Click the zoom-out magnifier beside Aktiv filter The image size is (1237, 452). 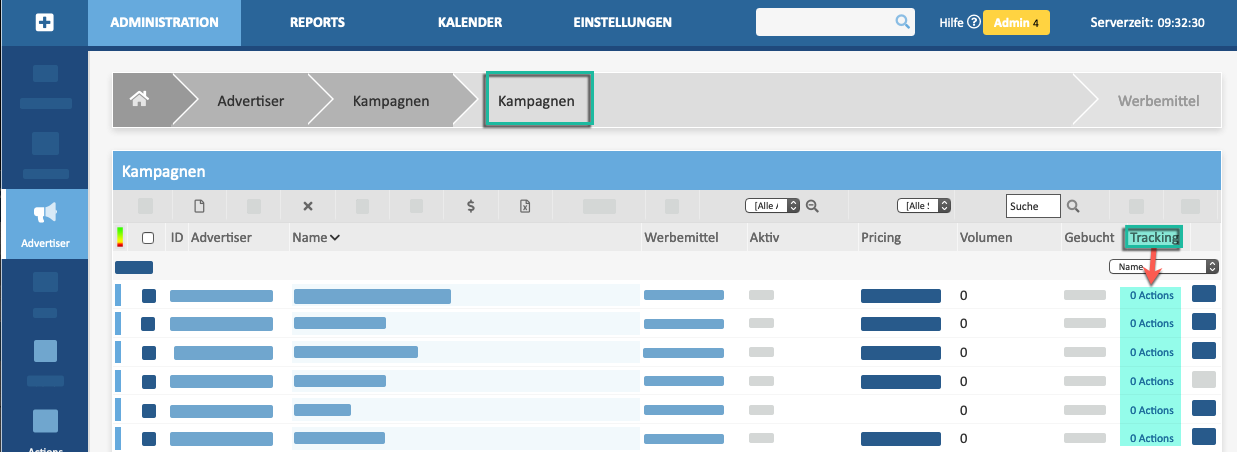[x=812, y=206]
